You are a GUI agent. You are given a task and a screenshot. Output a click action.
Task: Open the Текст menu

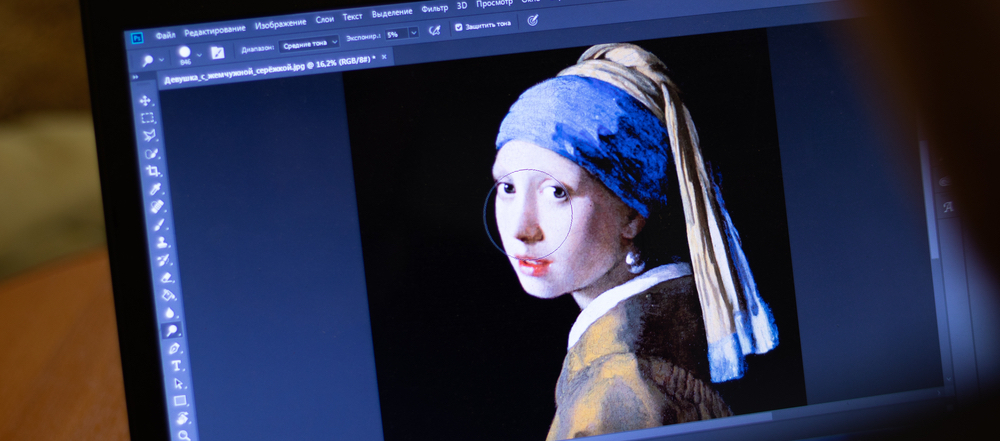(x=353, y=17)
